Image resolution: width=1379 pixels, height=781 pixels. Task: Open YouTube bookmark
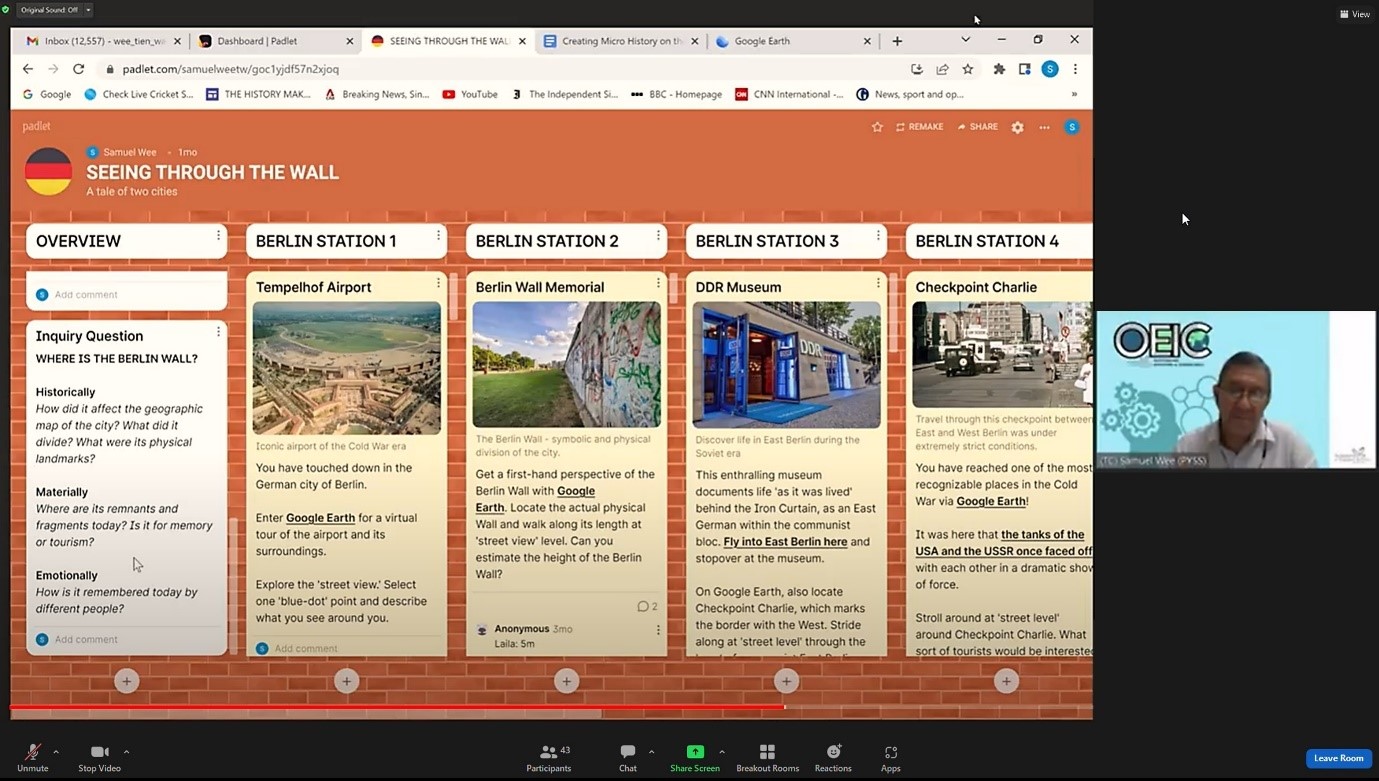pos(470,94)
